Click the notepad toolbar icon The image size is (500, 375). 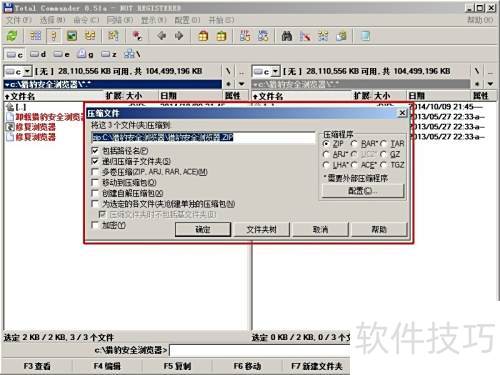click(366, 36)
